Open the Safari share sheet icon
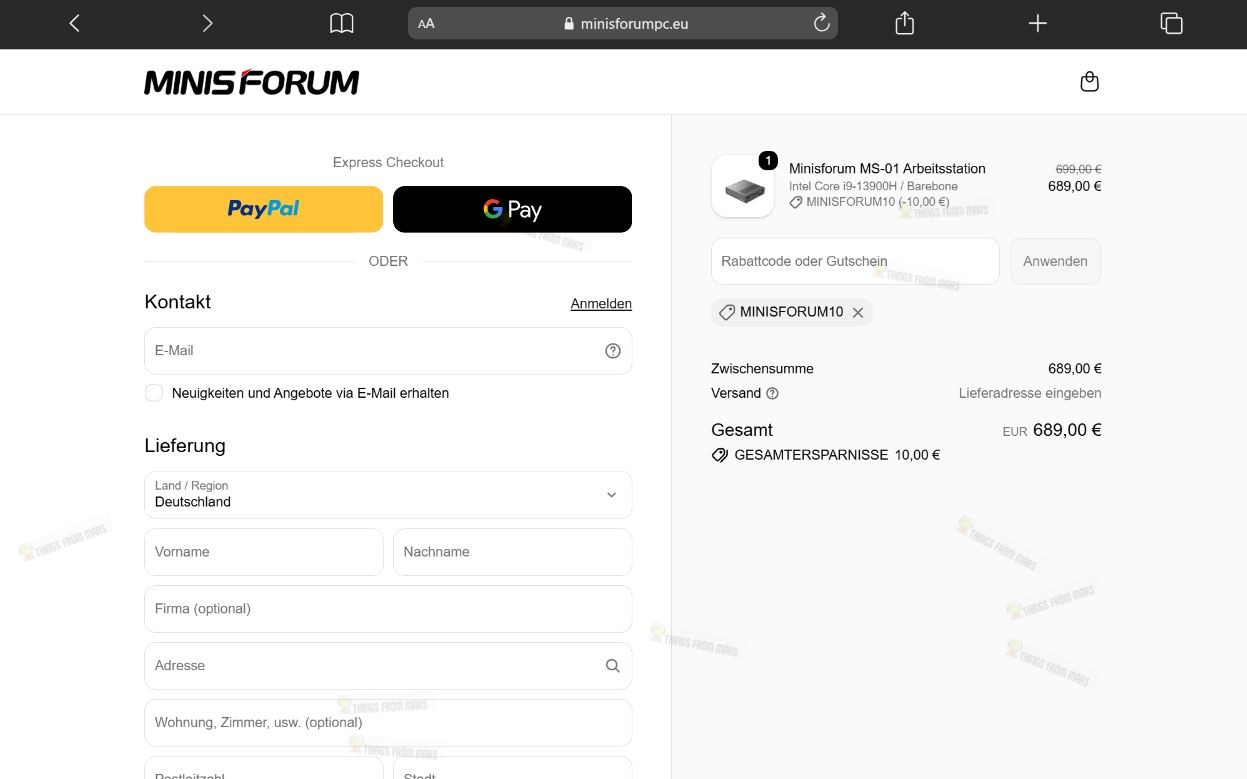 point(905,23)
